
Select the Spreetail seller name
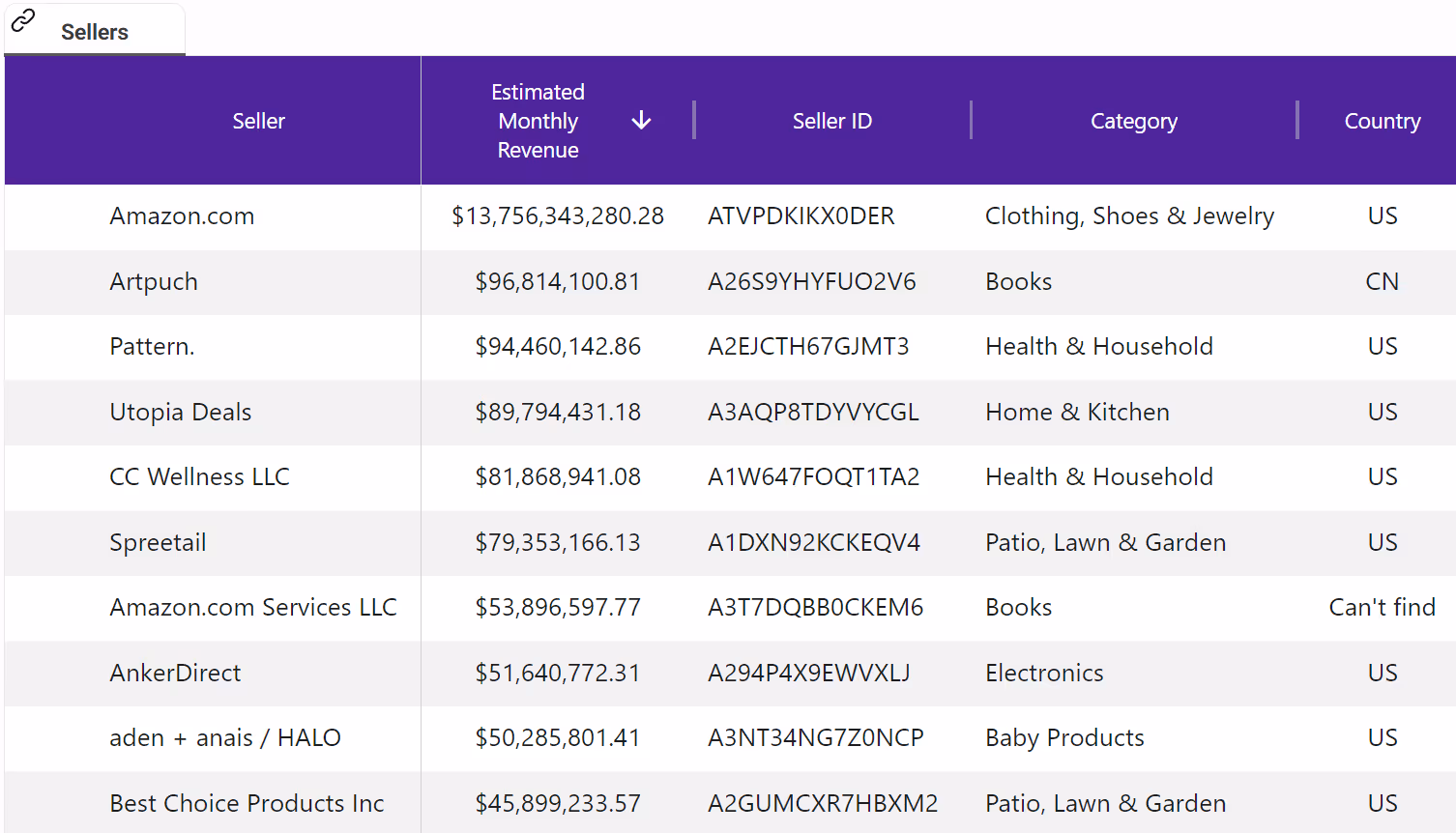click(x=158, y=542)
